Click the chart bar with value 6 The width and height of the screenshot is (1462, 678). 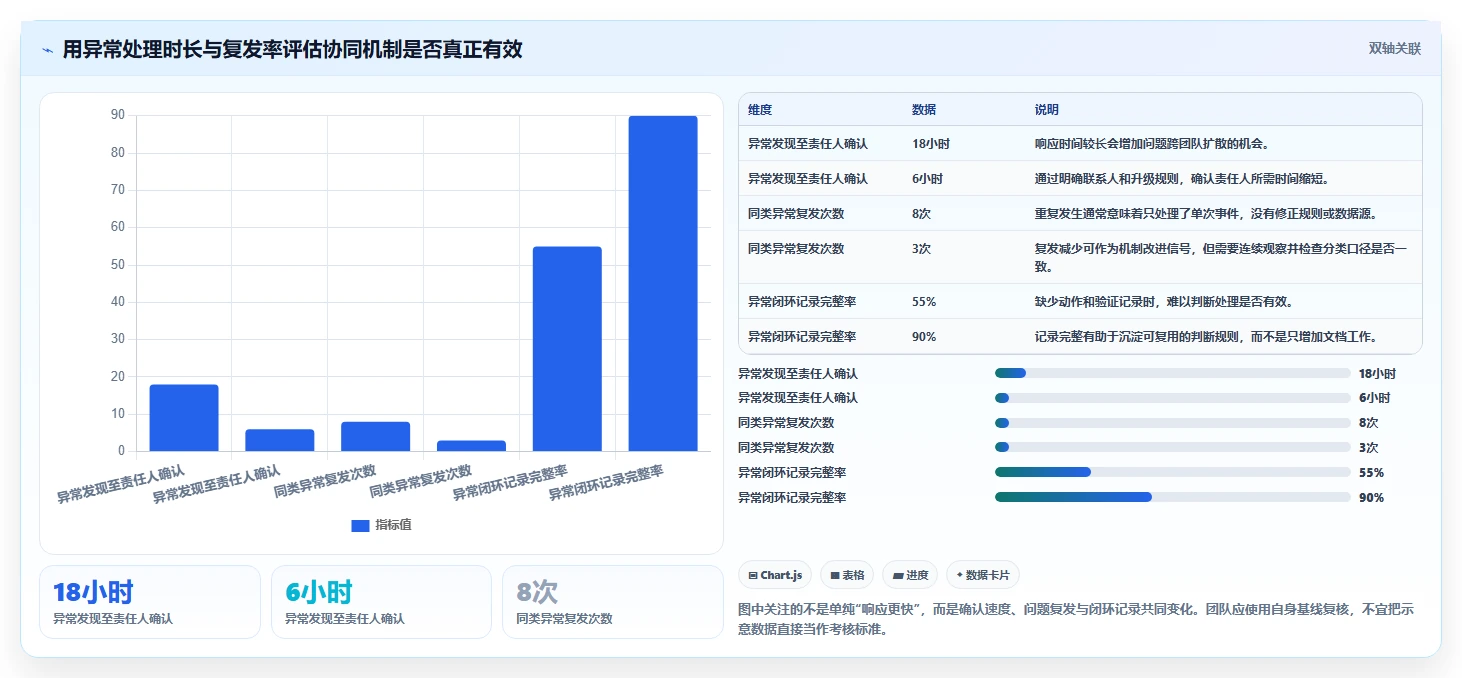[280, 440]
